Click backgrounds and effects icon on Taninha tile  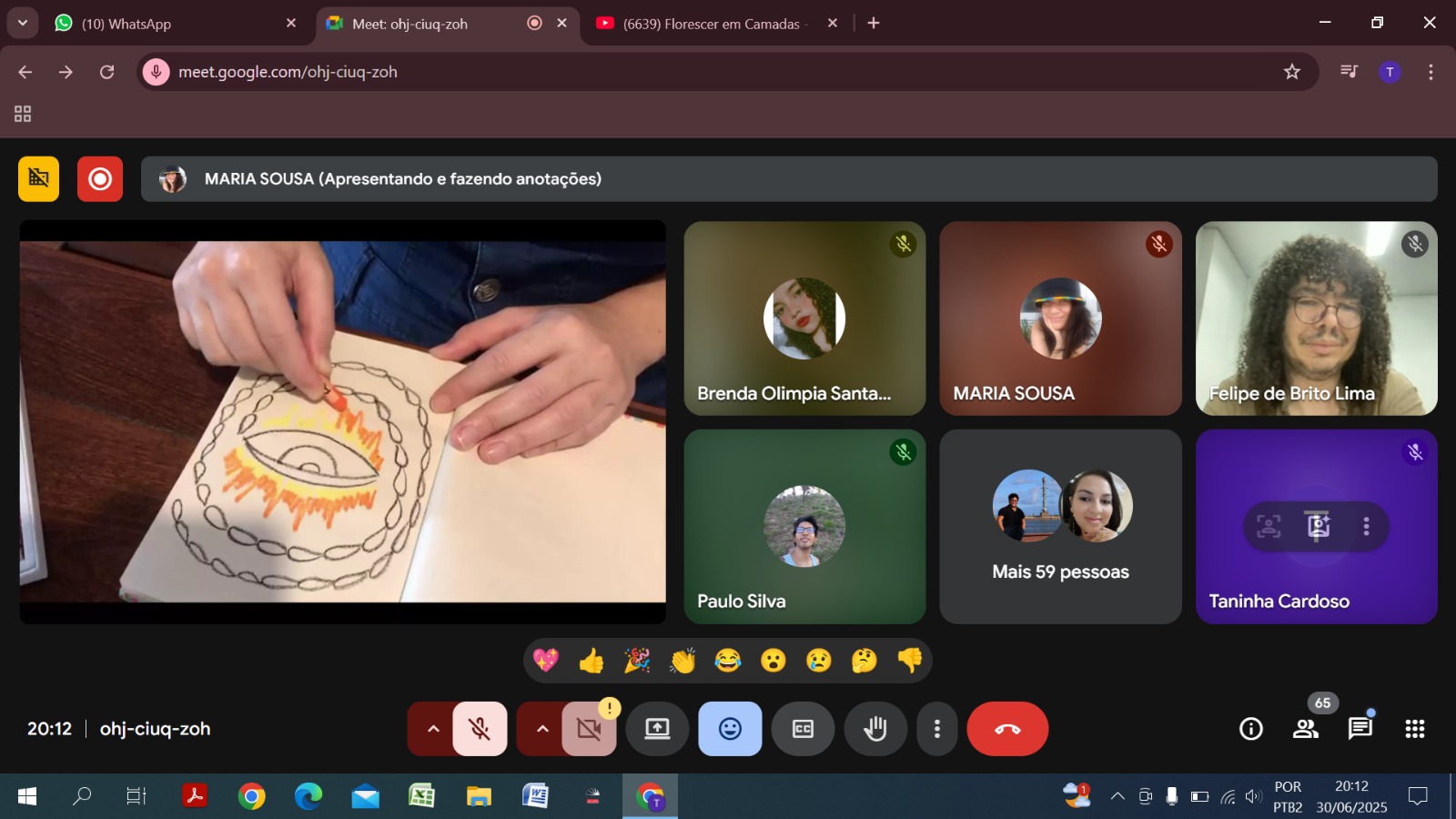1318,526
